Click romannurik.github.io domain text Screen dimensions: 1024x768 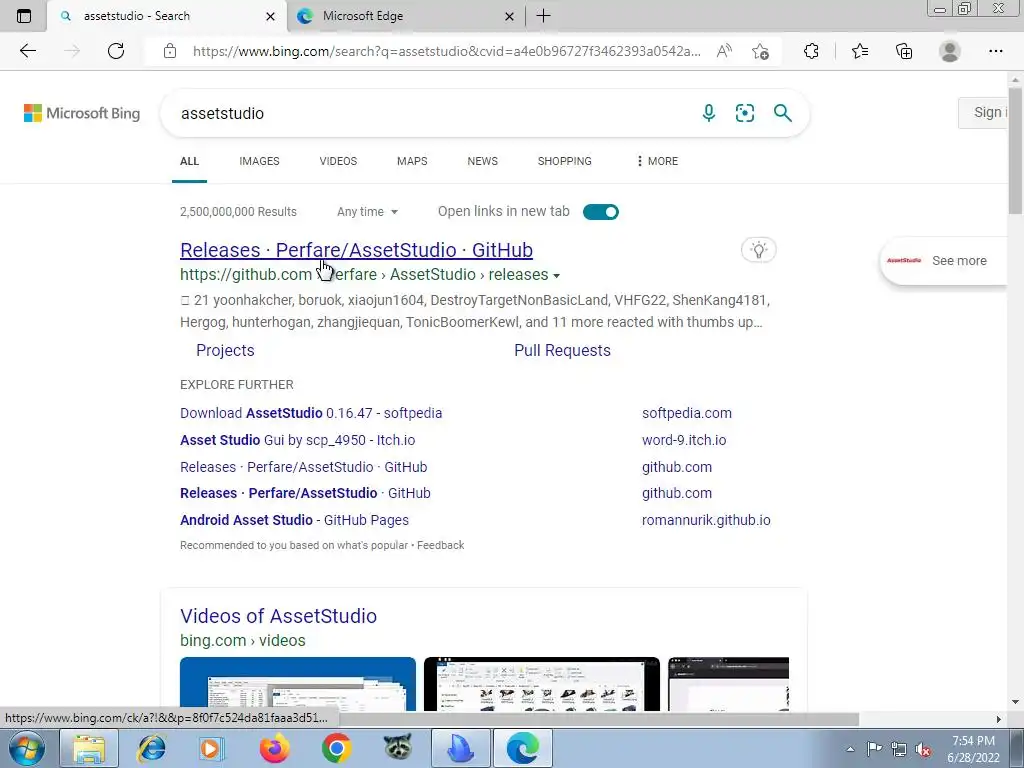click(706, 520)
